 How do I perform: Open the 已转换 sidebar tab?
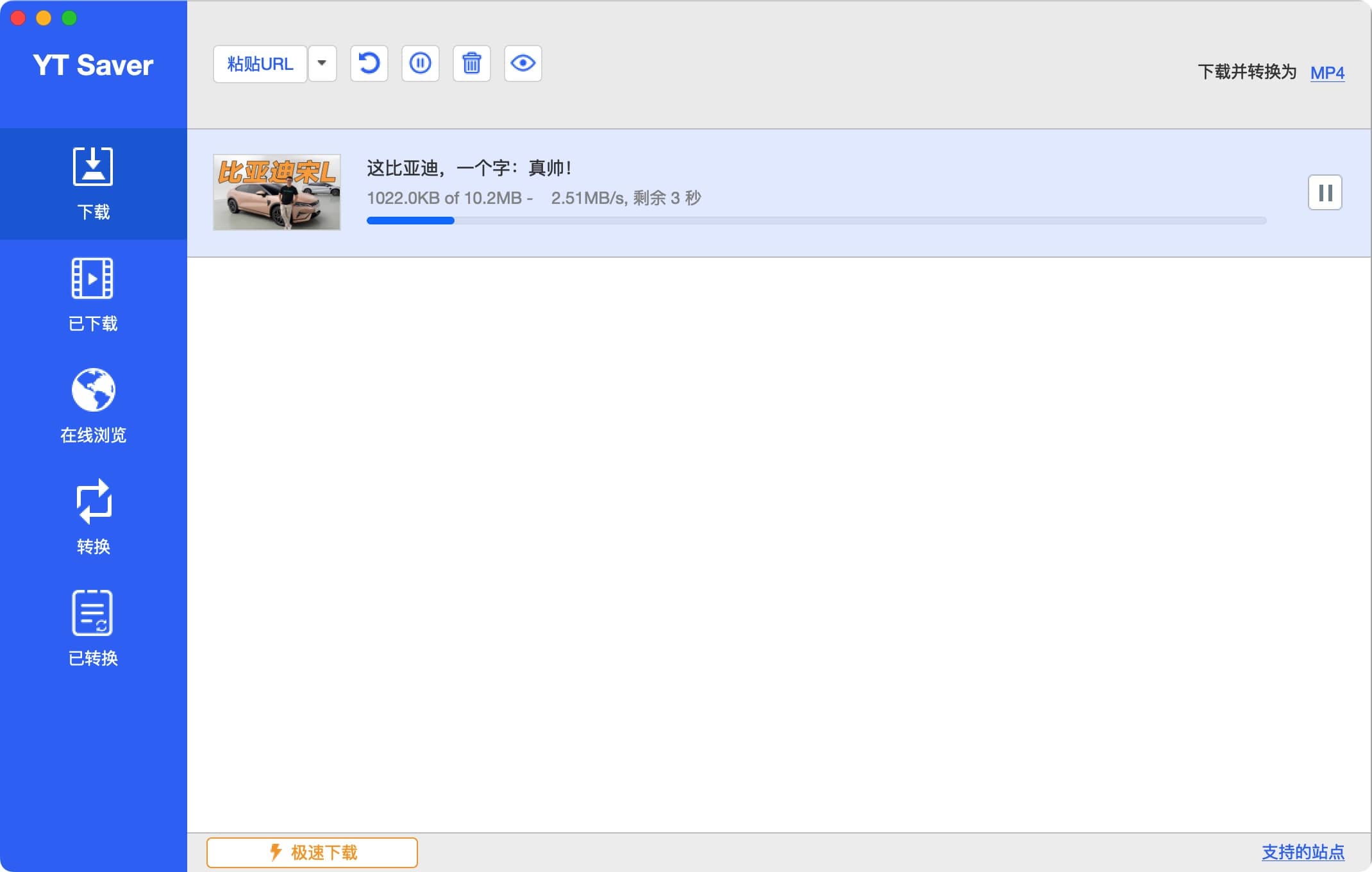(x=94, y=630)
